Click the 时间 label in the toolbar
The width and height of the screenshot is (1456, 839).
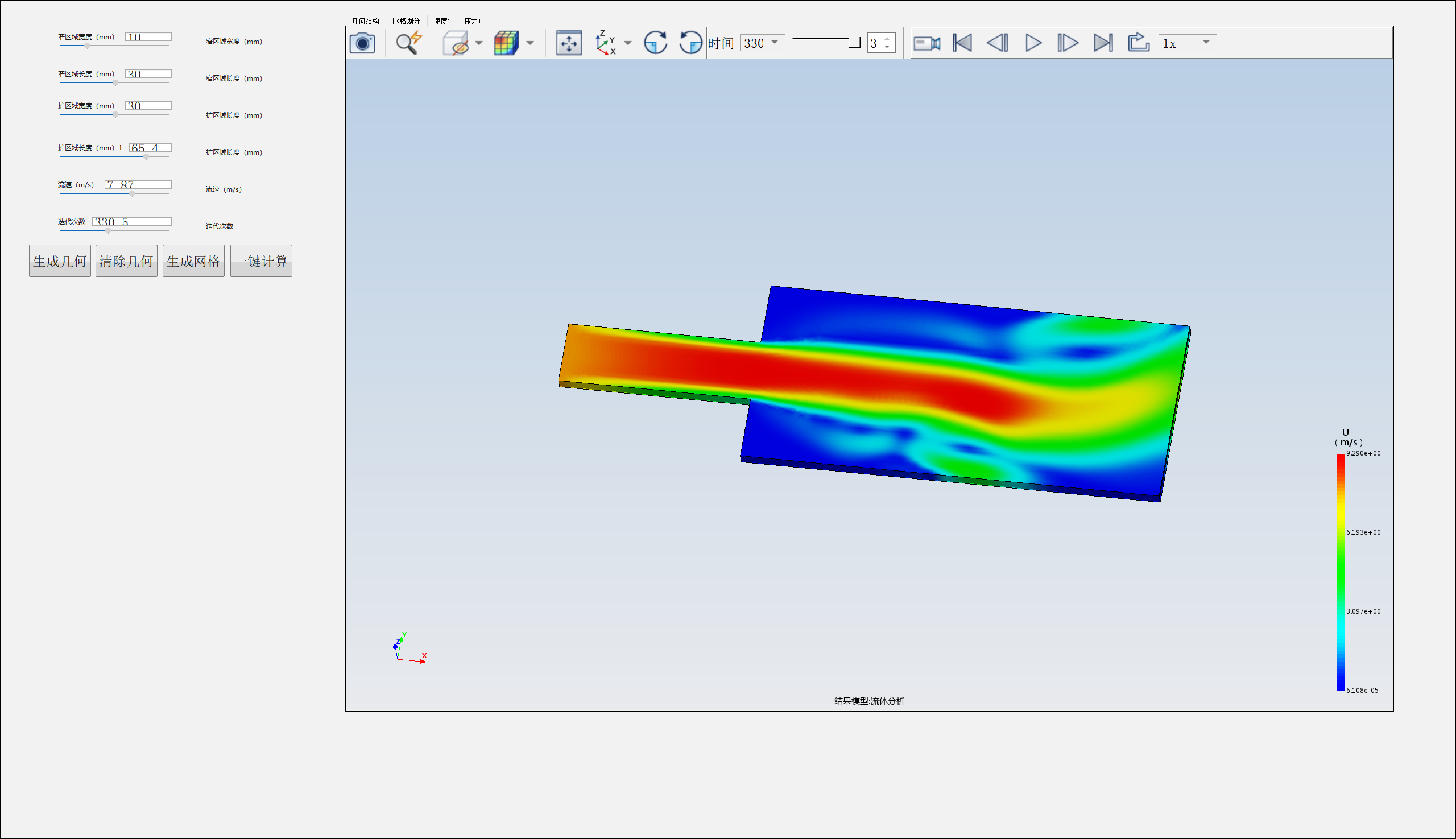721,43
